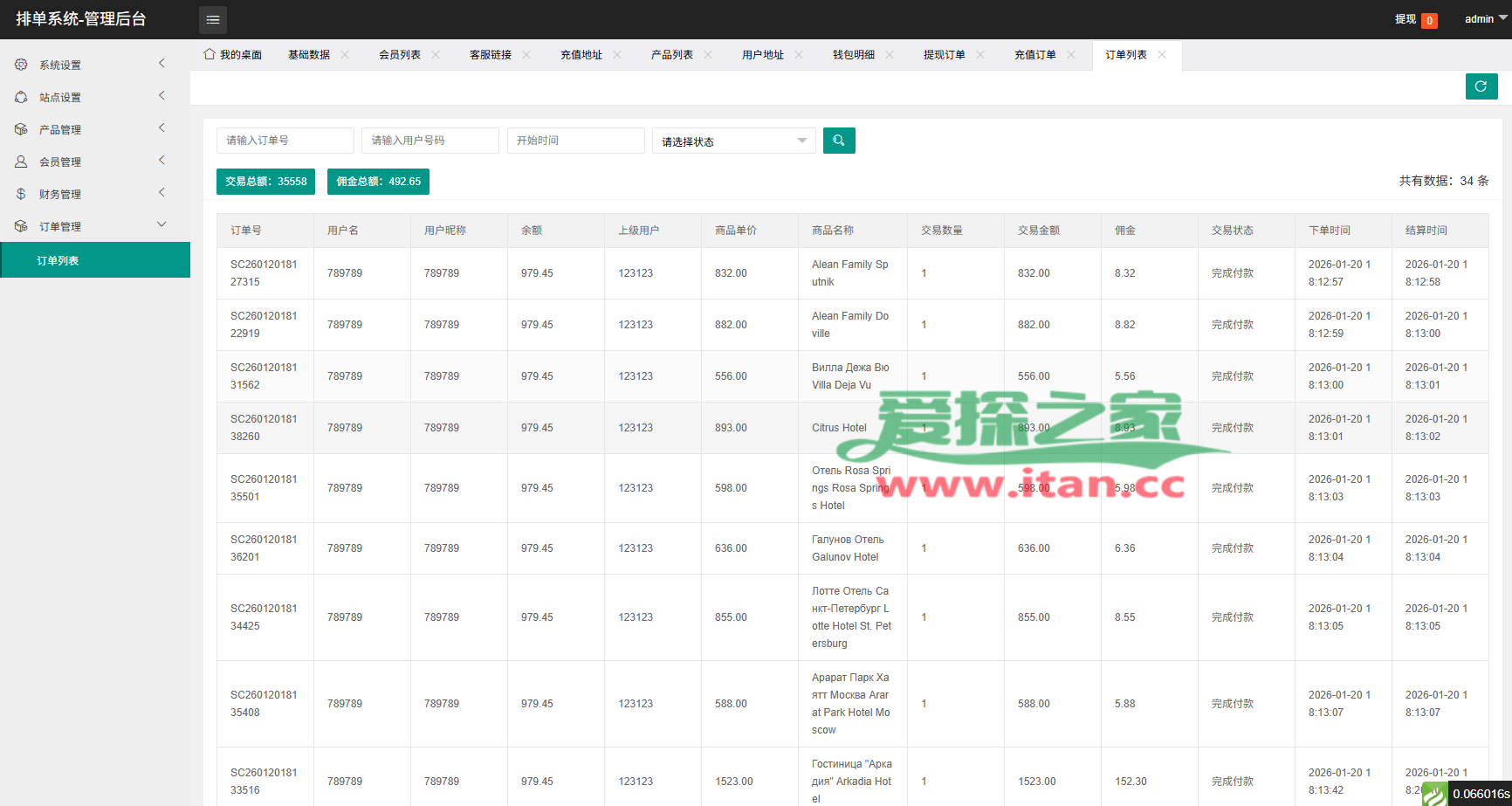This screenshot has height=806, width=1512.
Task: Switch to the 钱包明细 tab
Action: point(853,55)
